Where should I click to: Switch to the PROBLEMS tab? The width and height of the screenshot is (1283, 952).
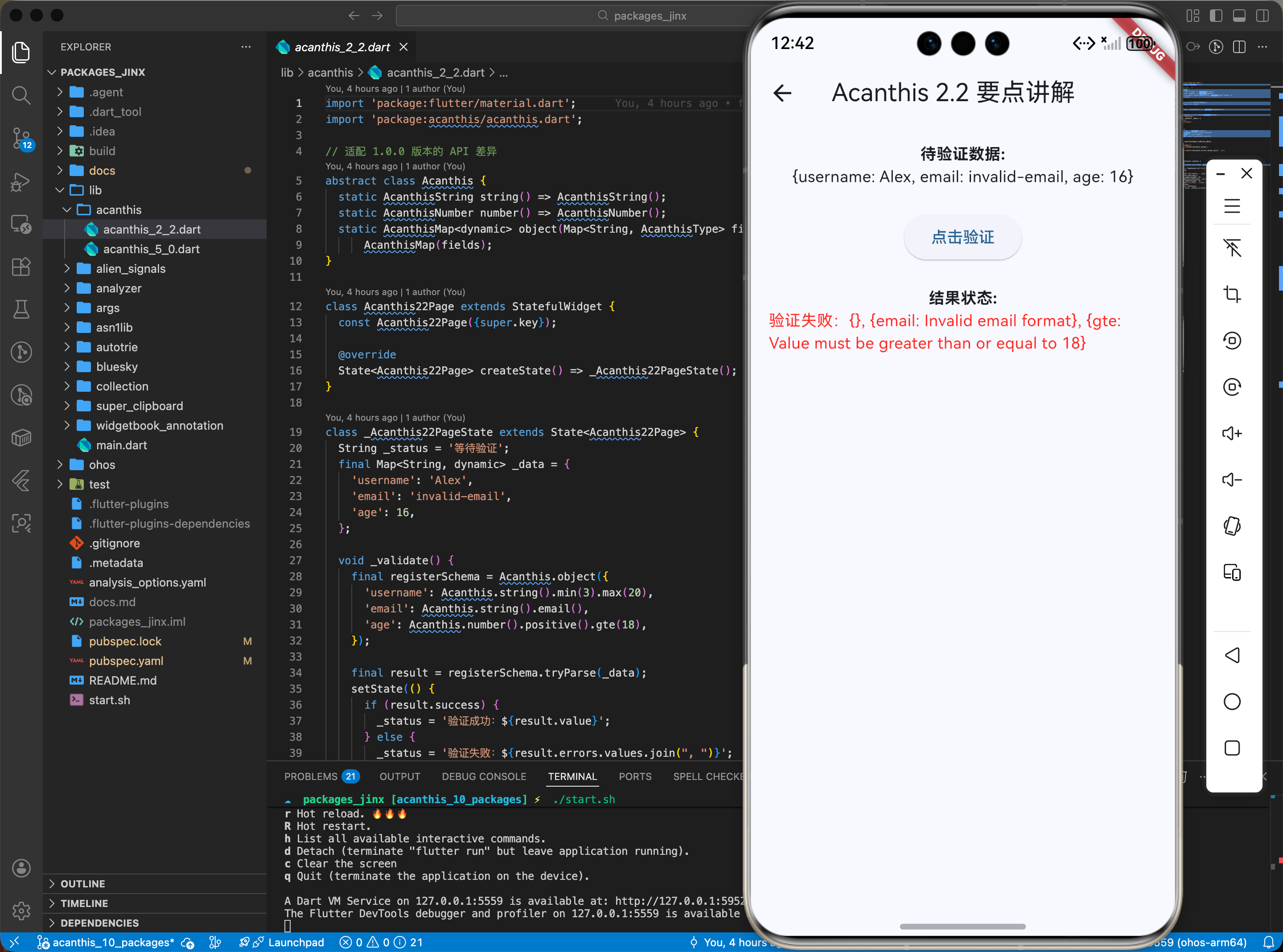311,776
